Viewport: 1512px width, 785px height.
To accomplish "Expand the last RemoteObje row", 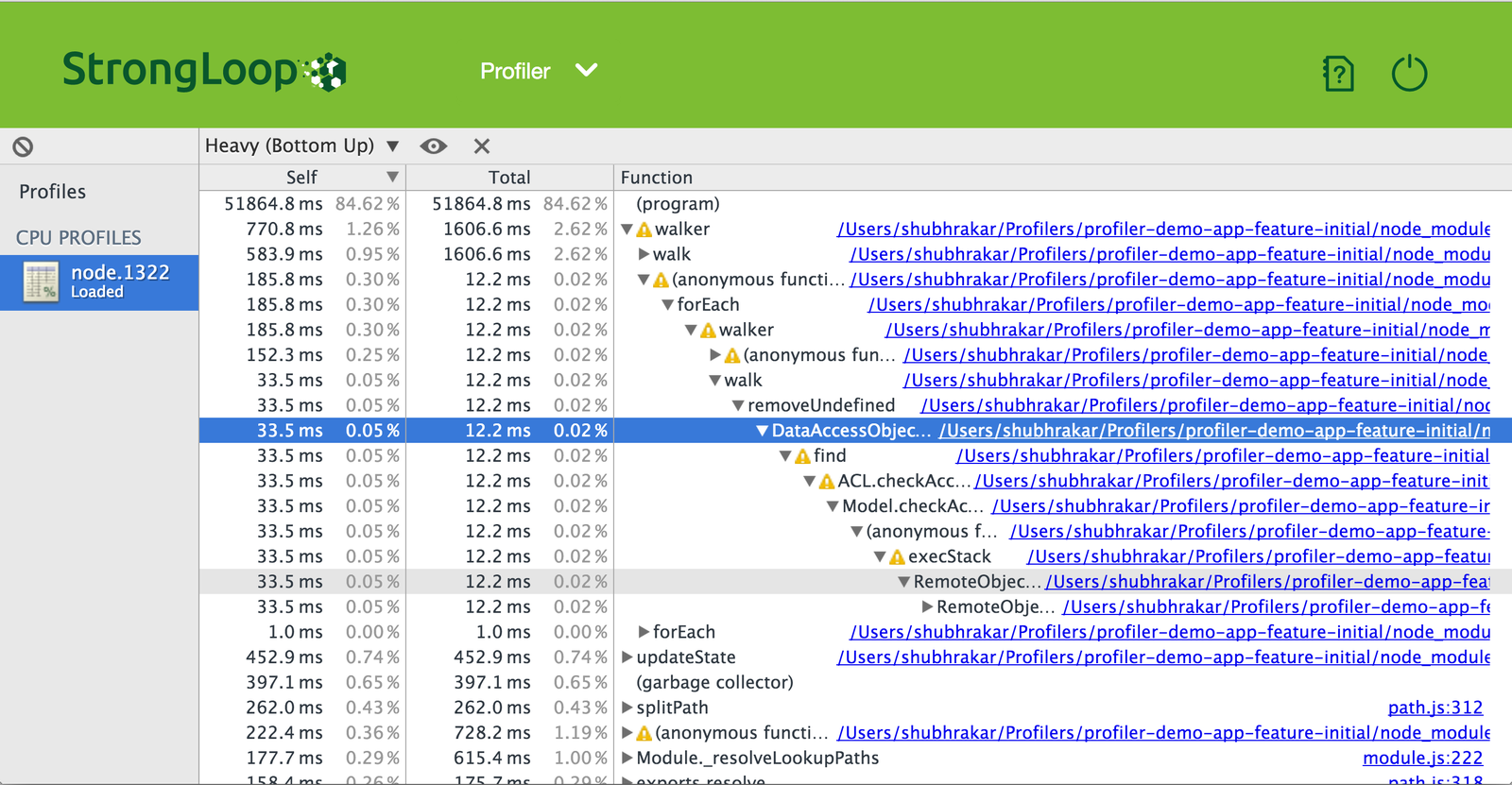I will coord(927,606).
